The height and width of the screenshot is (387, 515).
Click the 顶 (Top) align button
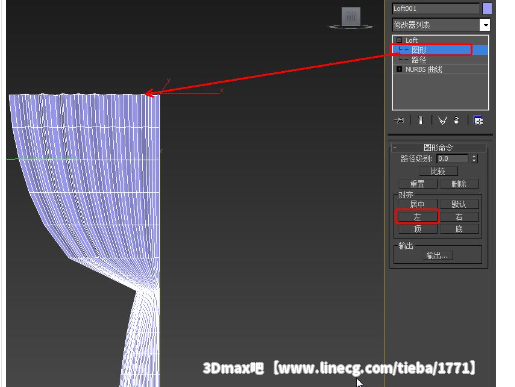point(418,229)
